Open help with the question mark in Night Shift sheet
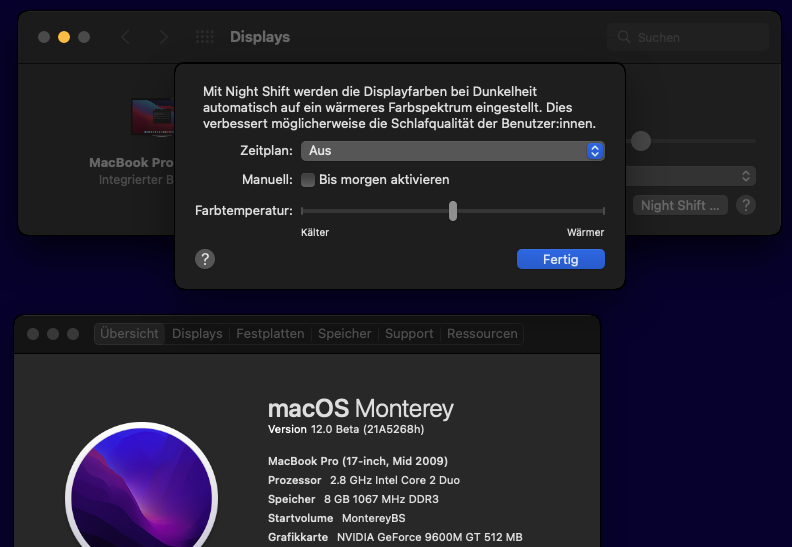 205,259
